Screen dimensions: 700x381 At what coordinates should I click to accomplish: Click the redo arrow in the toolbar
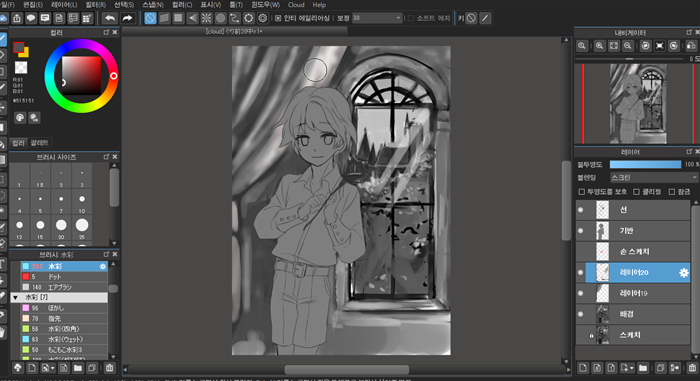[x=127, y=18]
